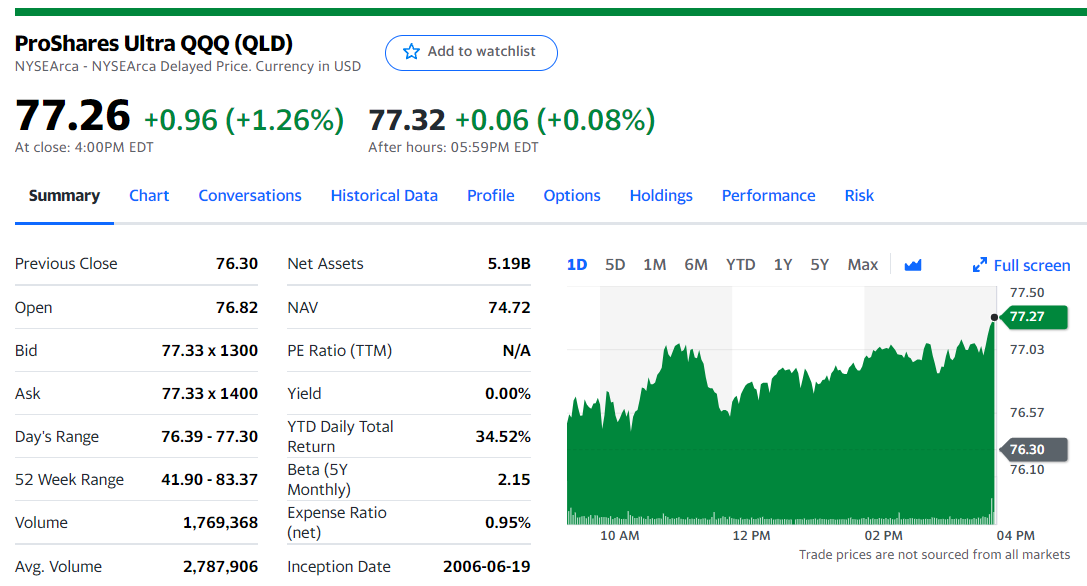Screen dimensions: 1087x586
Task: Click the Full screen expand arrows icon
Action: [x=980, y=265]
